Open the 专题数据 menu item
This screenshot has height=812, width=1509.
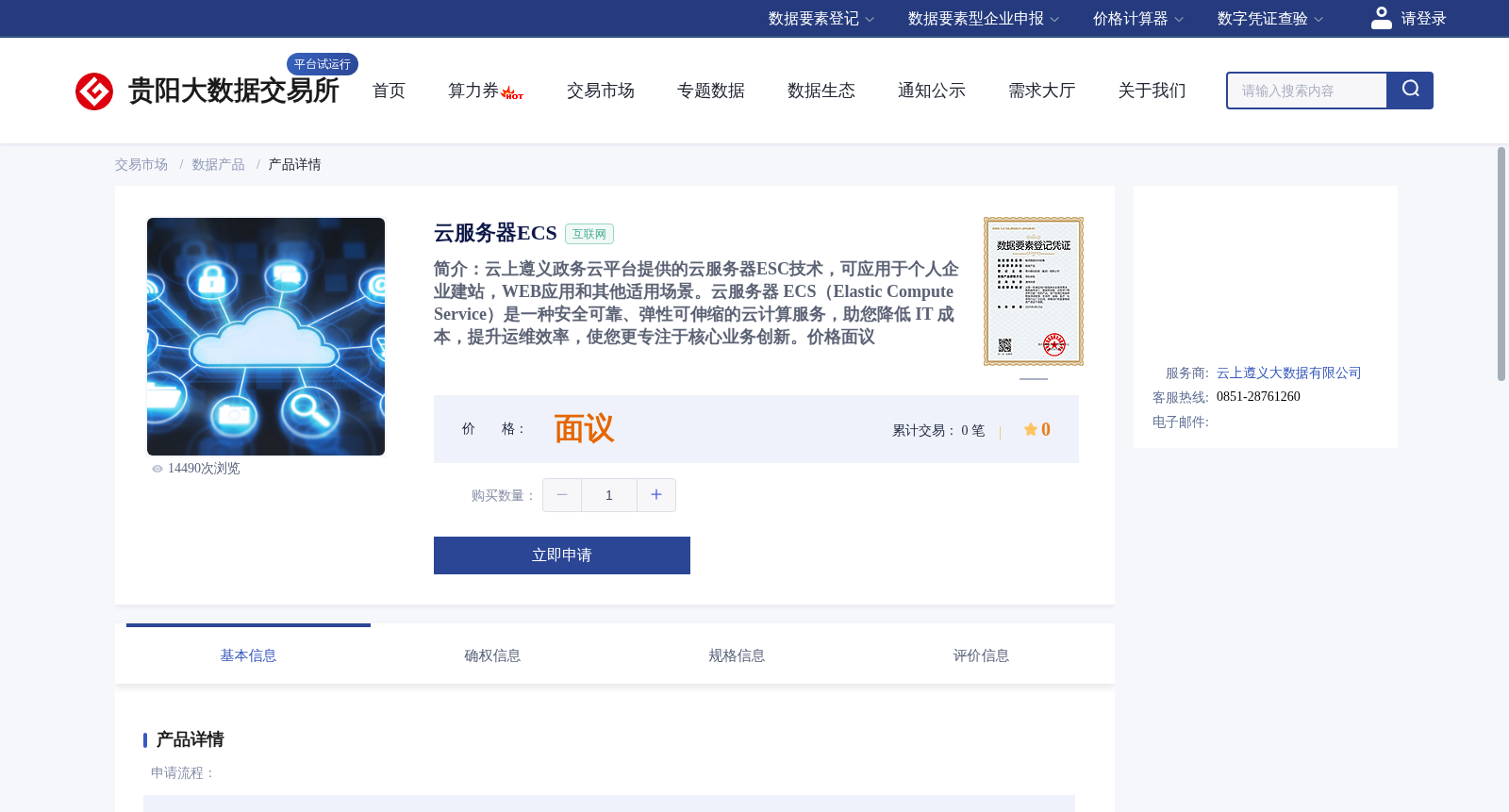click(x=711, y=91)
